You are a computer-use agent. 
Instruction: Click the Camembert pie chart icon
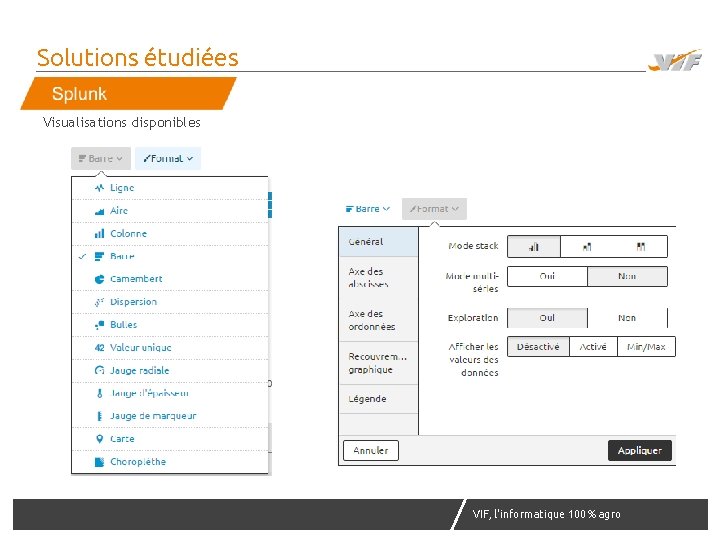coord(99,279)
